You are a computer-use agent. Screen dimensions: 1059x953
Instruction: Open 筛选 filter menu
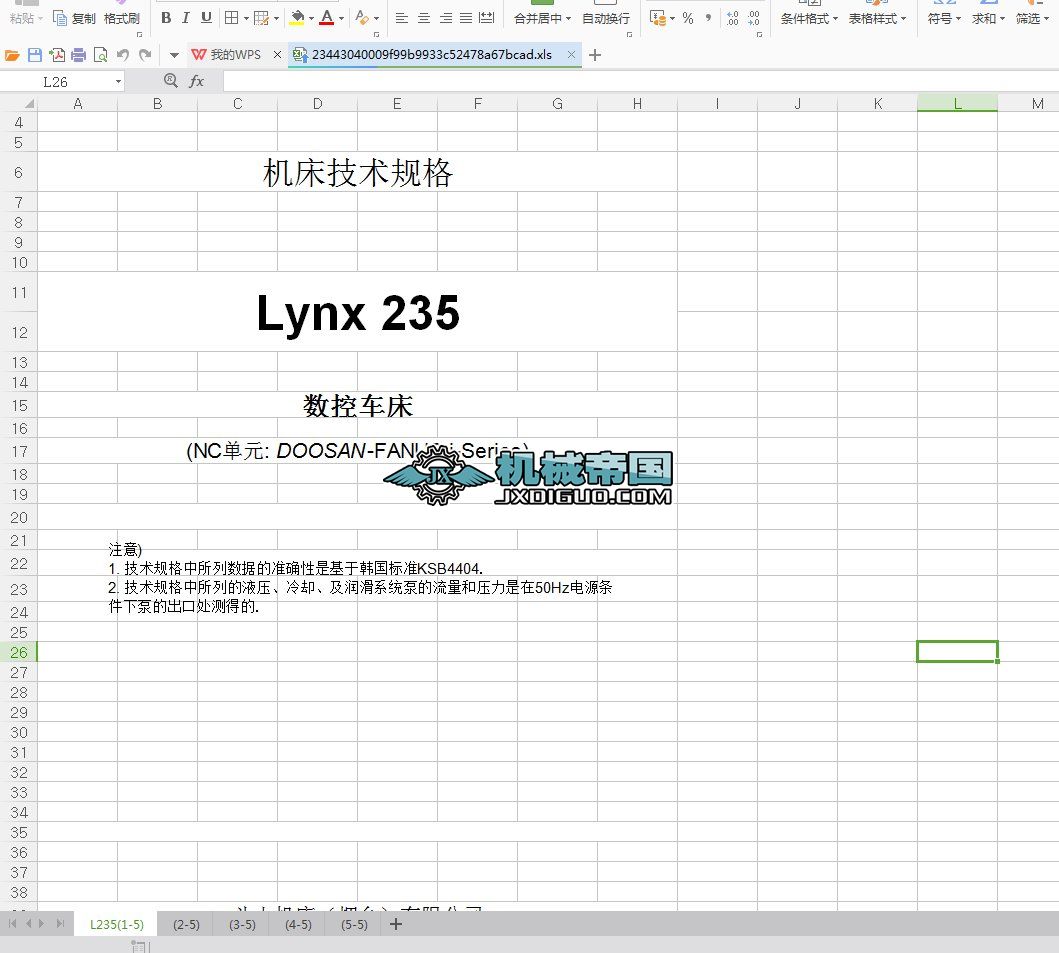click(1033, 18)
